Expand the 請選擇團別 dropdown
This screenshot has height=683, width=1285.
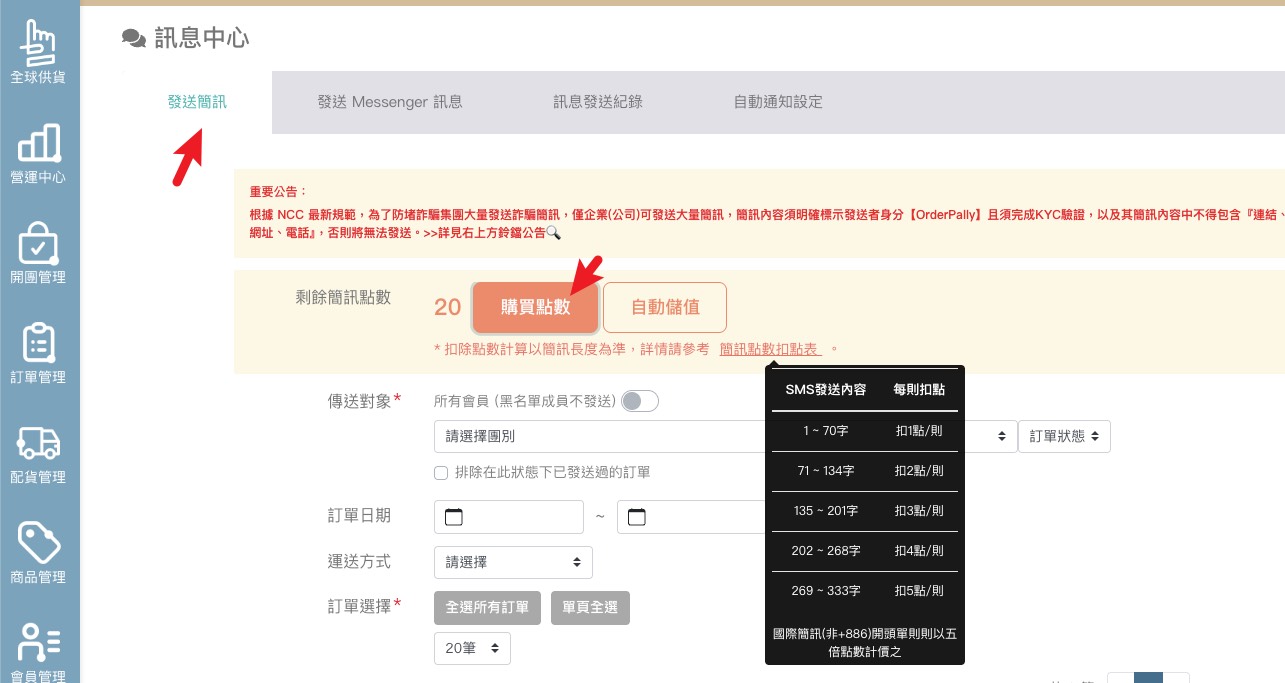[600, 436]
